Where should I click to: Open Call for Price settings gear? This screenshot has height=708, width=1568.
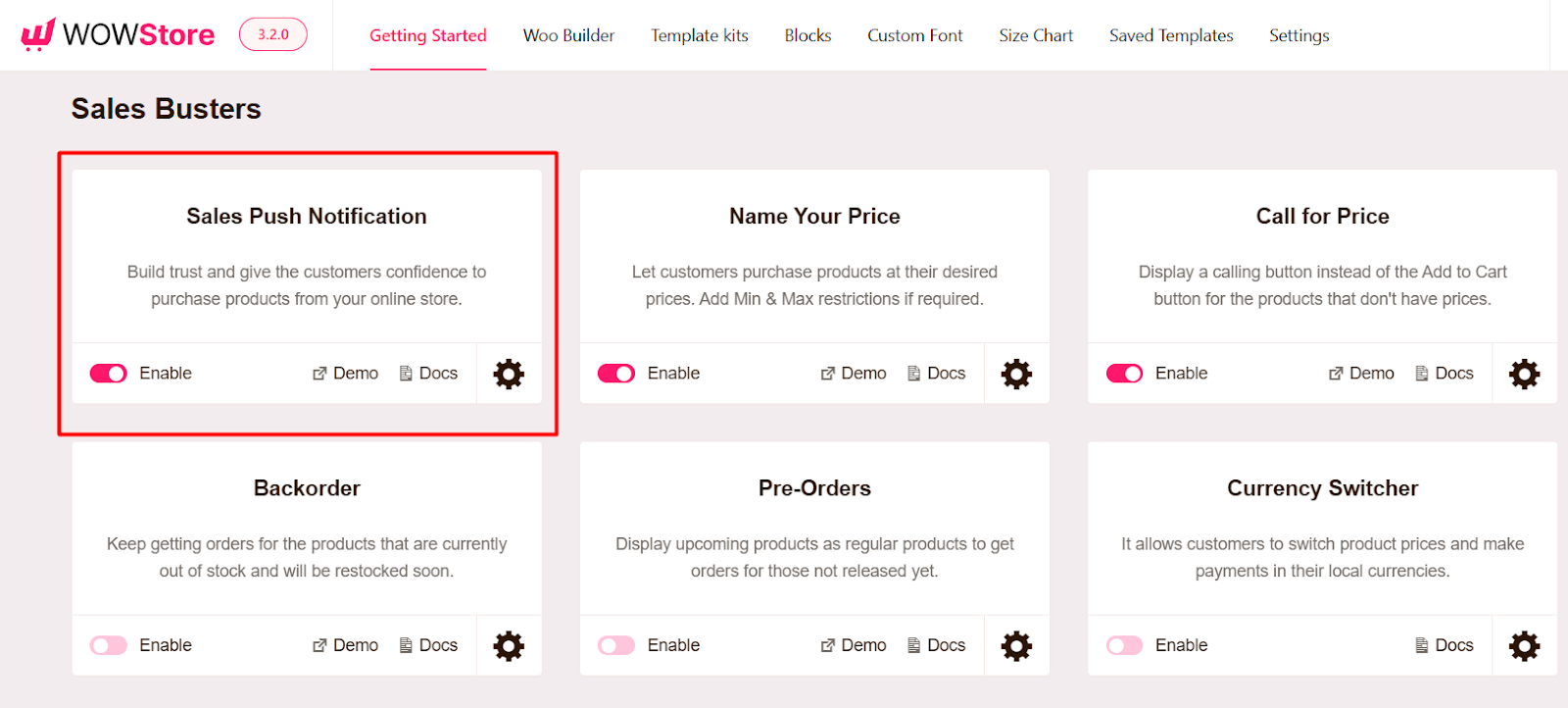click(x=1523, y=374)
